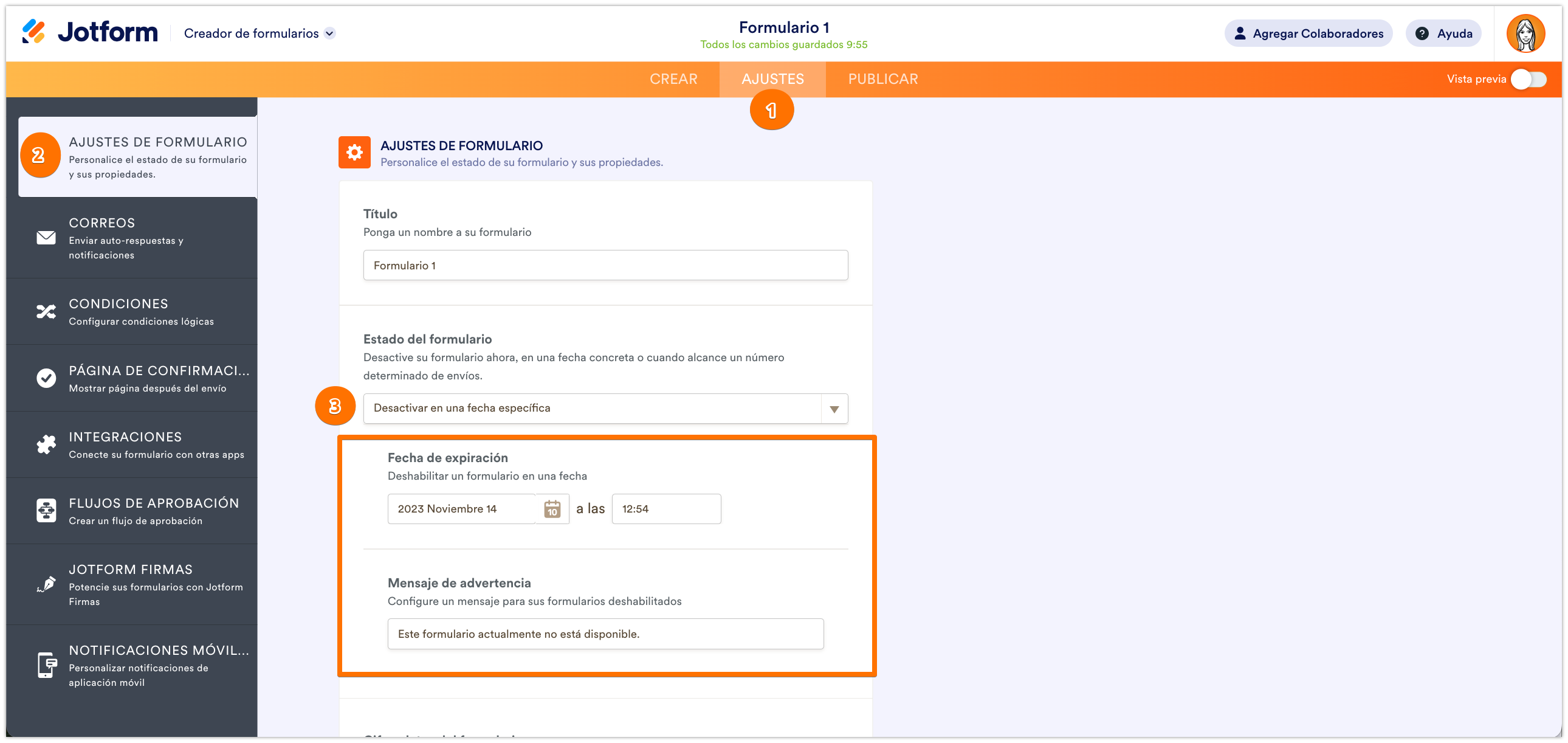The image size is (1568, 743).
Task: Click the Integraciones puzzle piece icon
Action: tap(46, 444)
